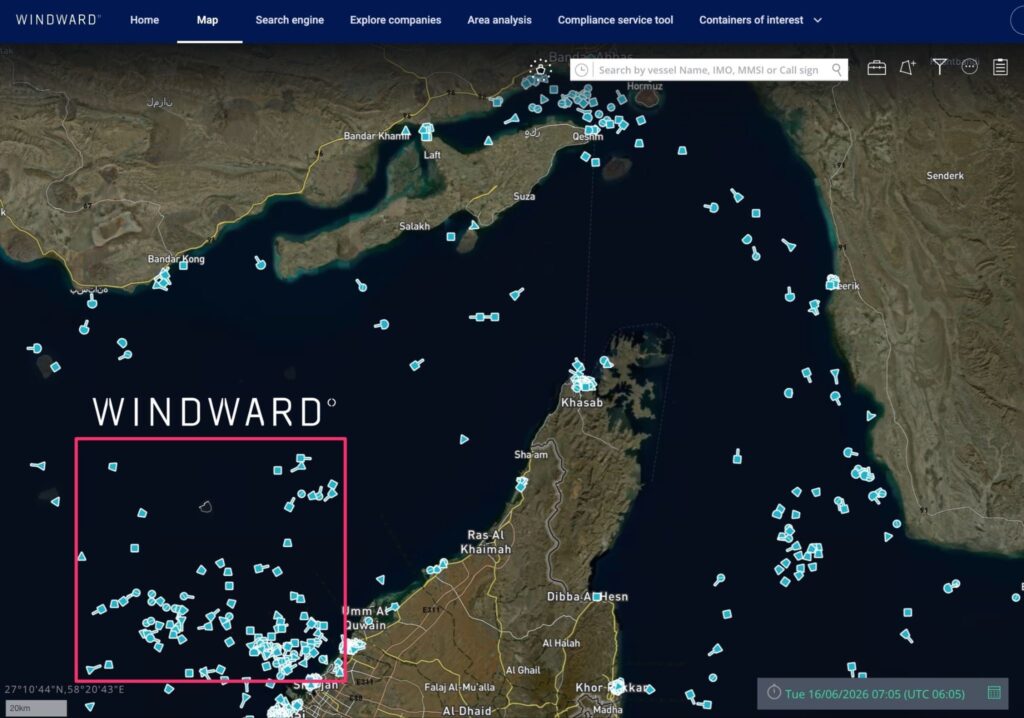Viewport: 1024px width, 718px height.
Task: Click the add-area polygon icon
Action: click(907, 67)
